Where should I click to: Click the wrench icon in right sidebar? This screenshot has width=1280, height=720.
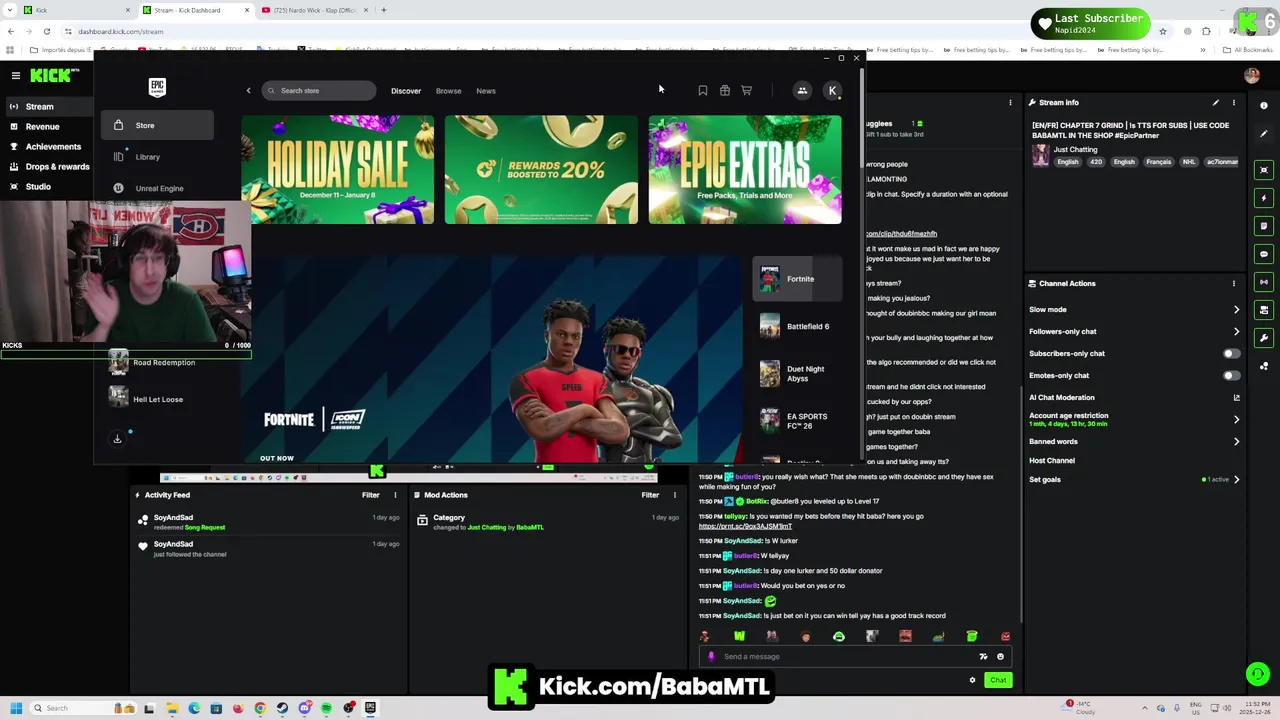pos(1264,338)
